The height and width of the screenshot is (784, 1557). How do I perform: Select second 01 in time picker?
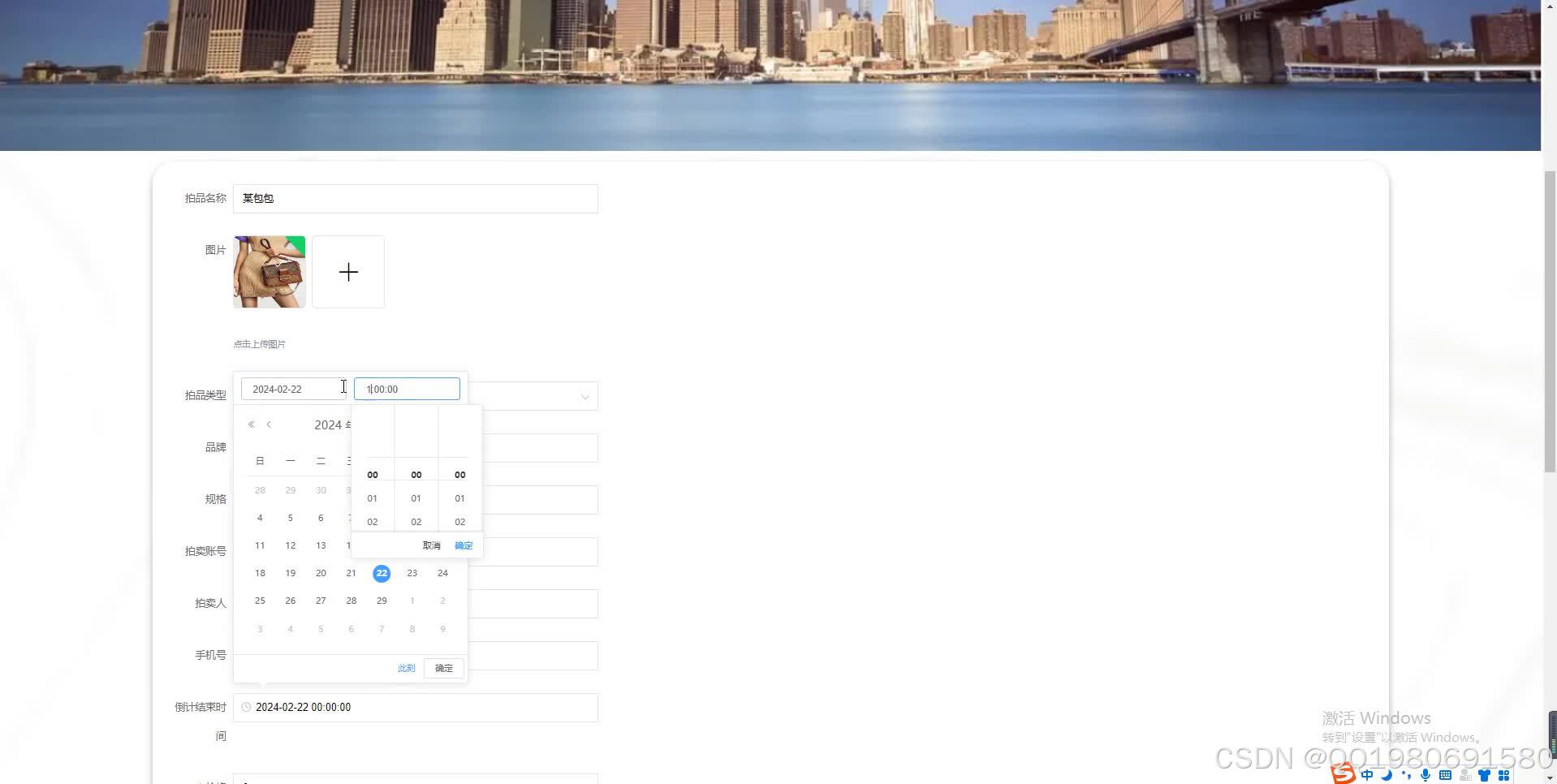click(x=460, y=498)
